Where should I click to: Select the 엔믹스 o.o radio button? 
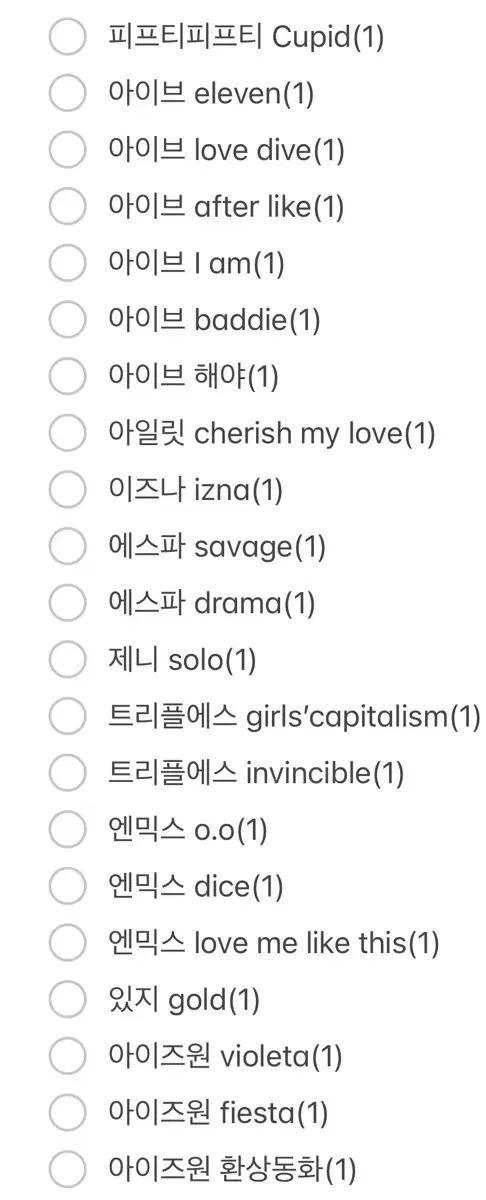[x=68, y=829]
